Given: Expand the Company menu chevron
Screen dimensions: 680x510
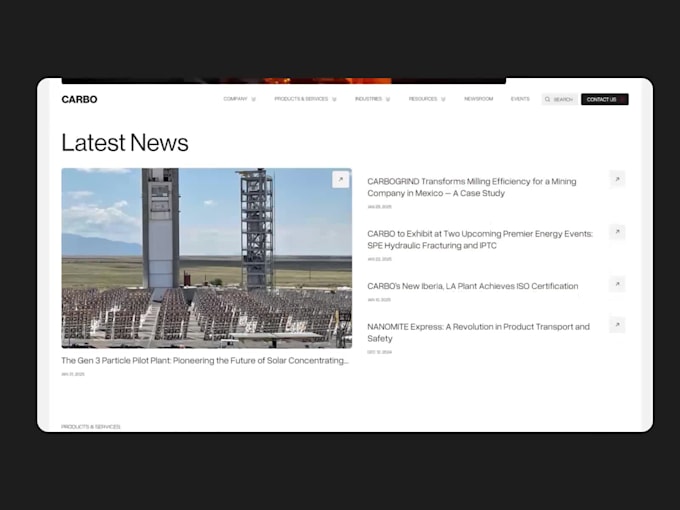Looking at the screenshot, I should [254, 99].
